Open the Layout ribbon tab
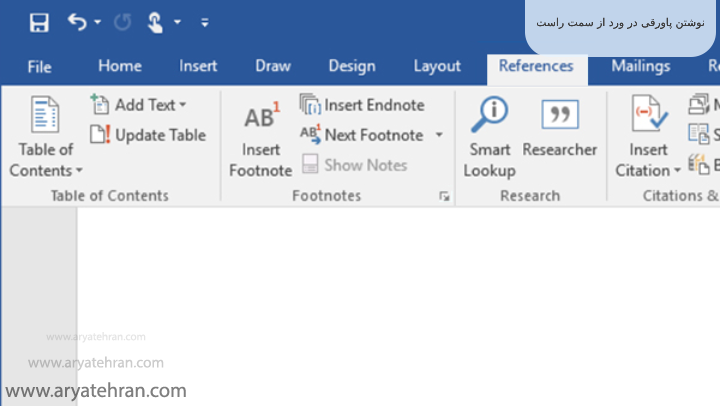 [x=437, y=66]
